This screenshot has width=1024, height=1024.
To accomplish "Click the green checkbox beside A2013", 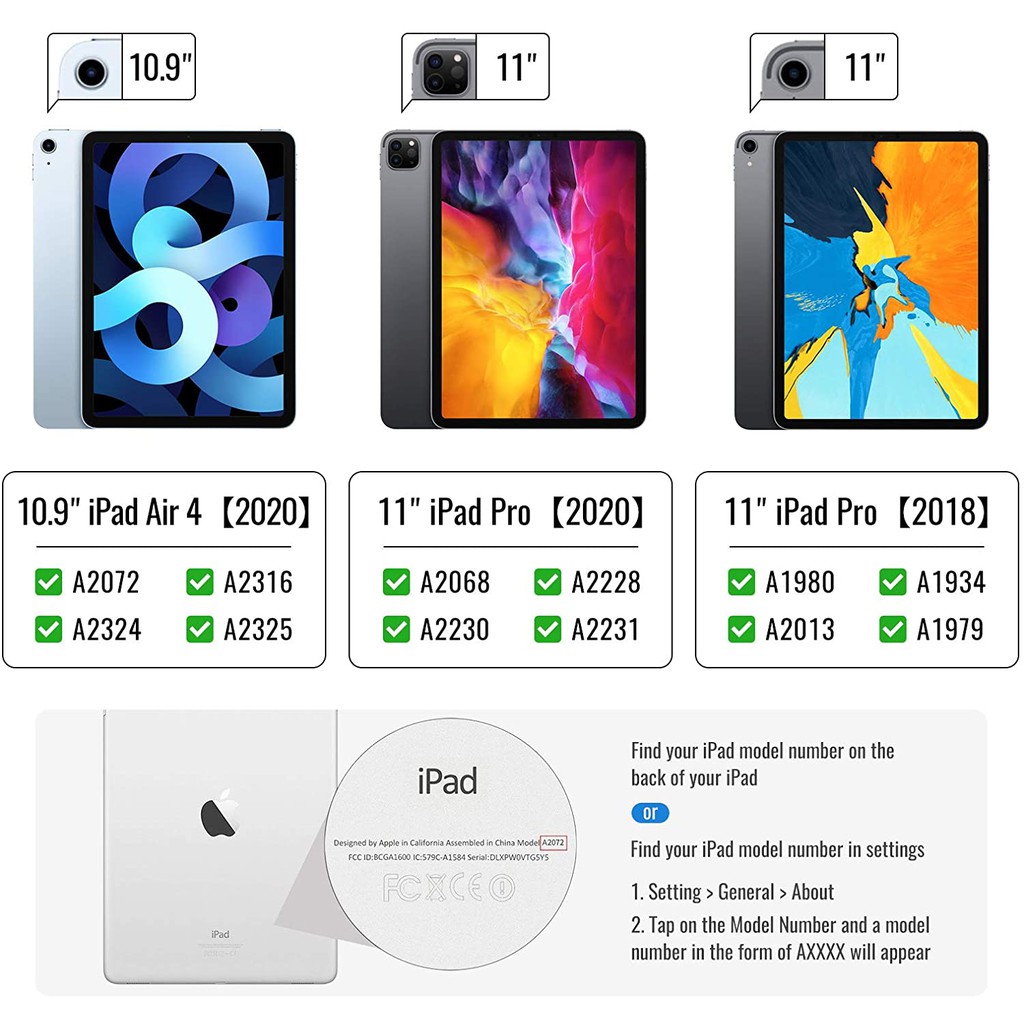I will pyautogui.click(x=741, y=630).
